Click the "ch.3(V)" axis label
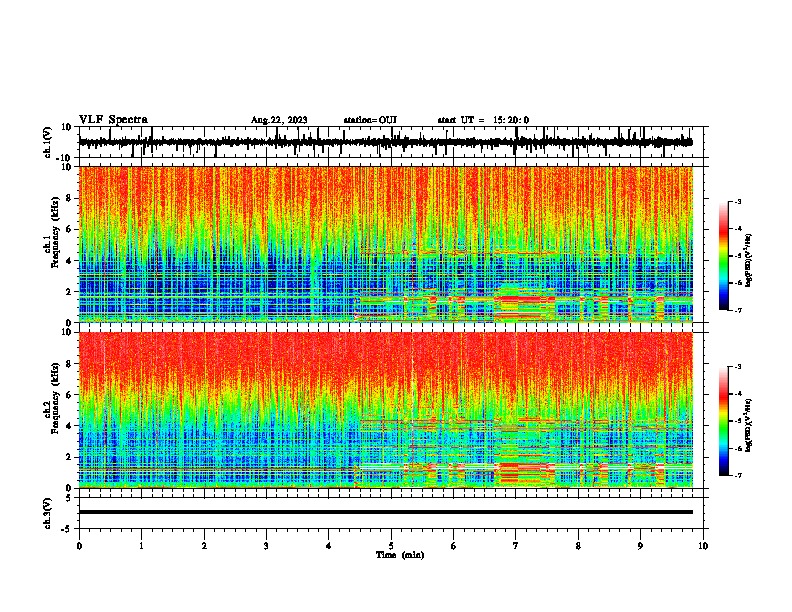The height and width of the screenshot is (612, 792). (48, 514)
